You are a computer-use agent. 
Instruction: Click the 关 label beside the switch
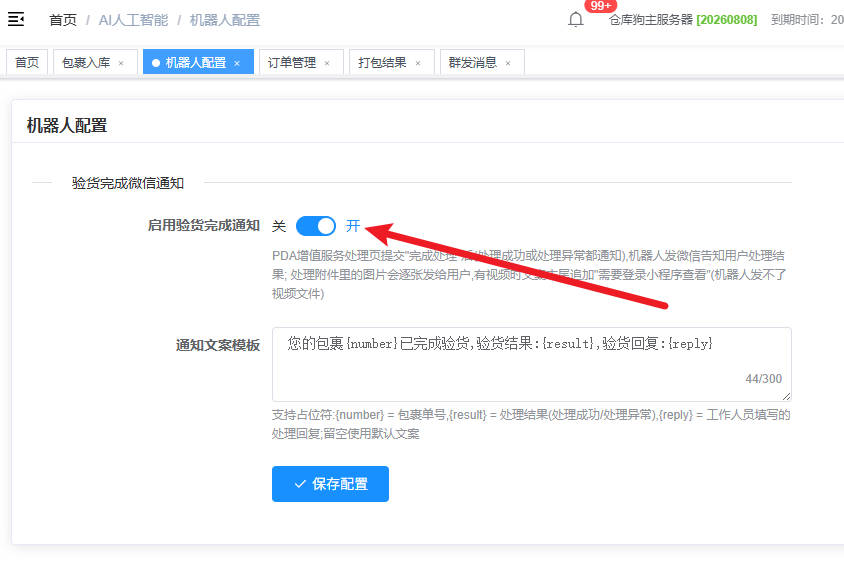[x=279, y=226]
